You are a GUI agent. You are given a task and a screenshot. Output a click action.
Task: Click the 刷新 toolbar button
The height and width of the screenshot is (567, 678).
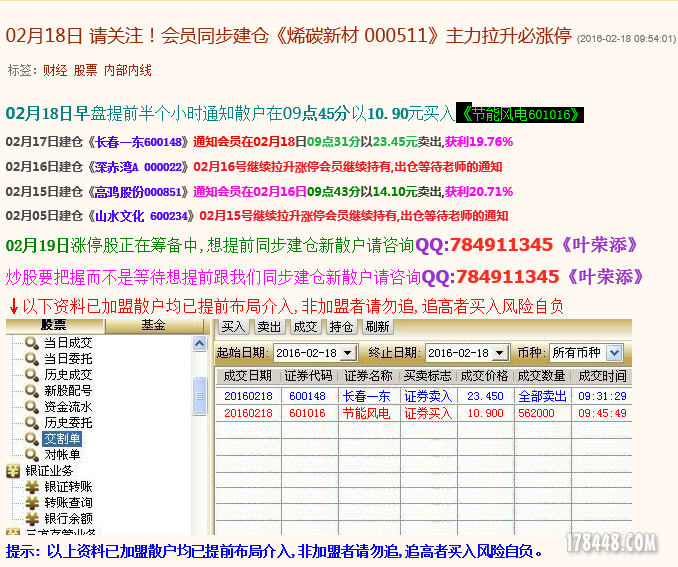377,327
